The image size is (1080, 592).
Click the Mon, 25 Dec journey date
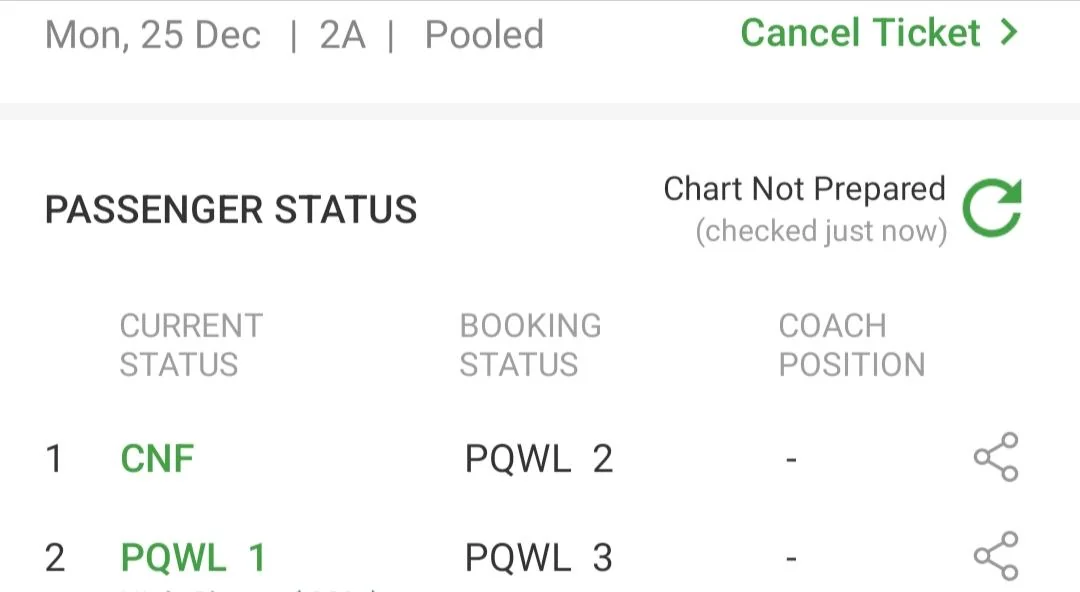pyautogui.click(x=154, y=35)
